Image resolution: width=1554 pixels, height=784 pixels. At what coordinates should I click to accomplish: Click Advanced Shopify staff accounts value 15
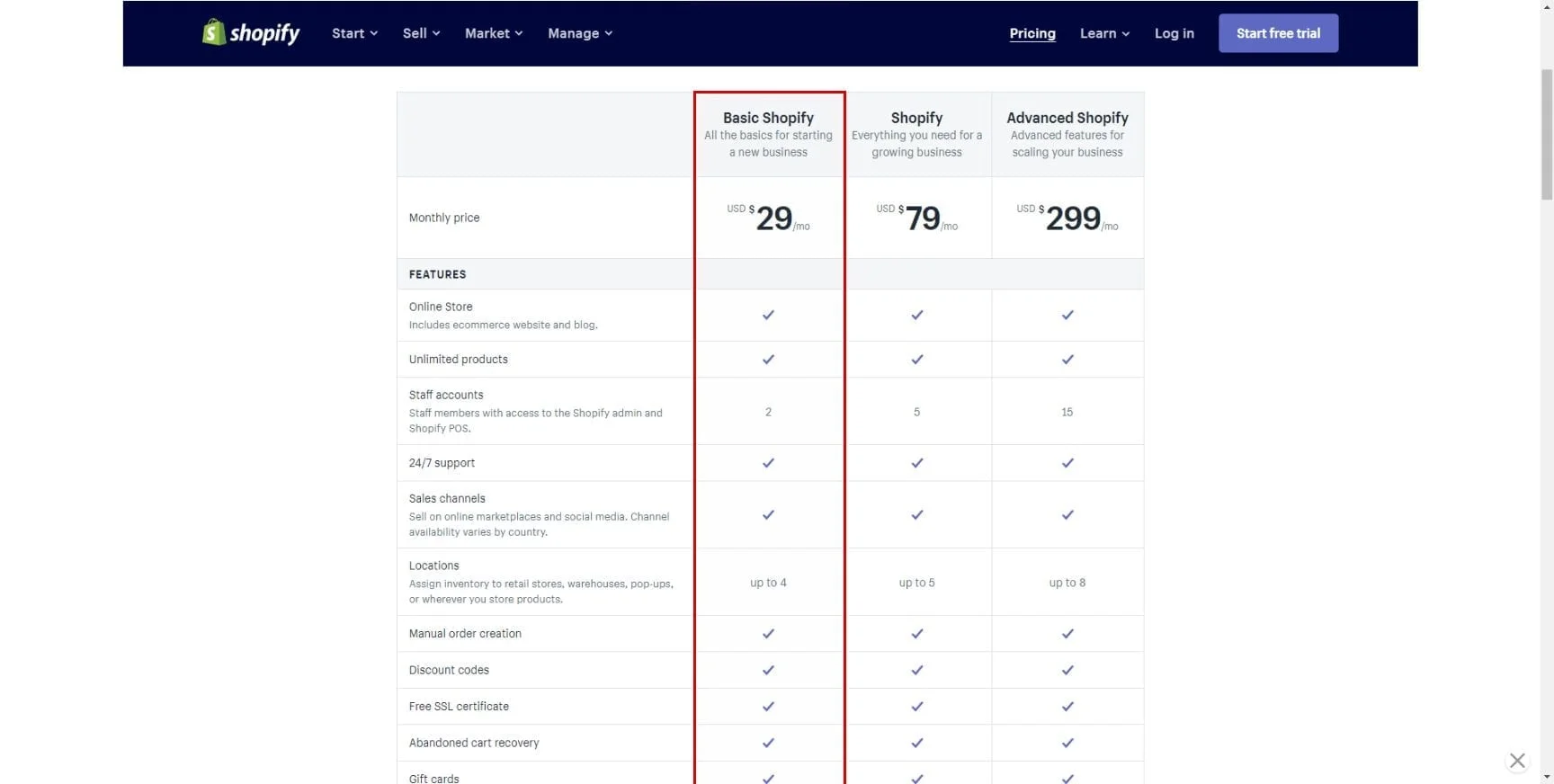point(1067,412)
